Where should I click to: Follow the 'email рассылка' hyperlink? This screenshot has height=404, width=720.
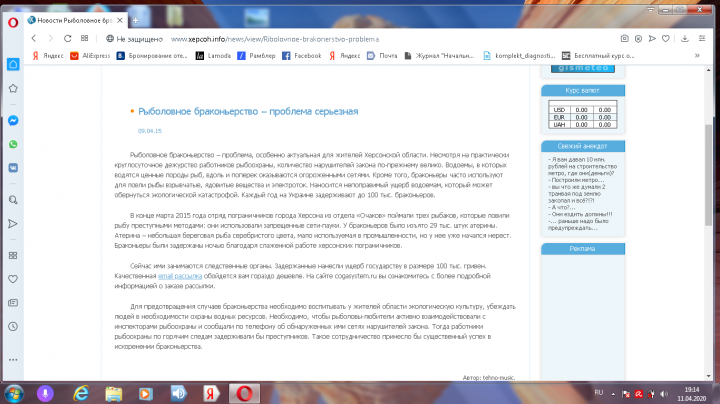coord(180,276)
